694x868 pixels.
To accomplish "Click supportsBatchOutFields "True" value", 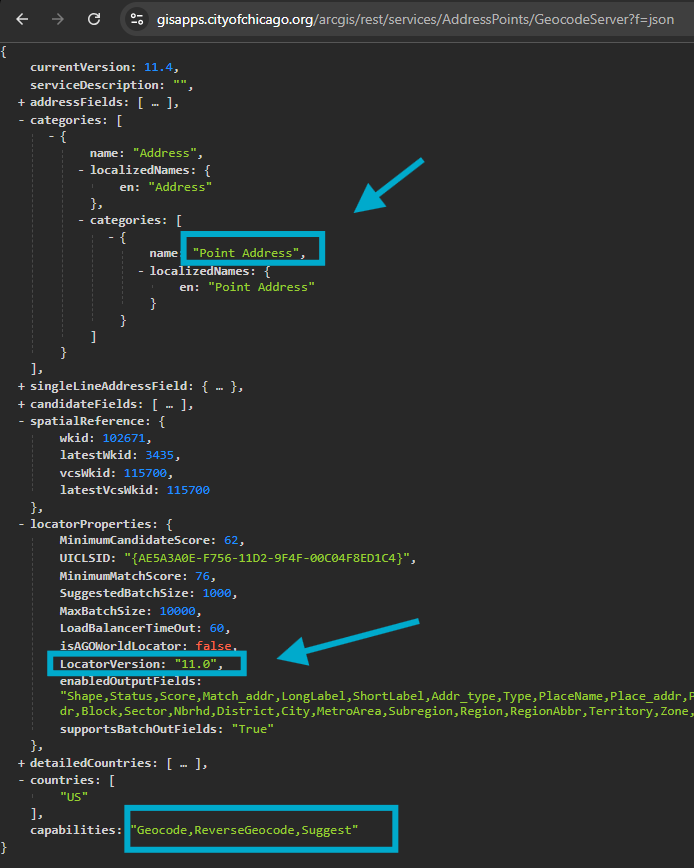I will [x=252, y=728].
